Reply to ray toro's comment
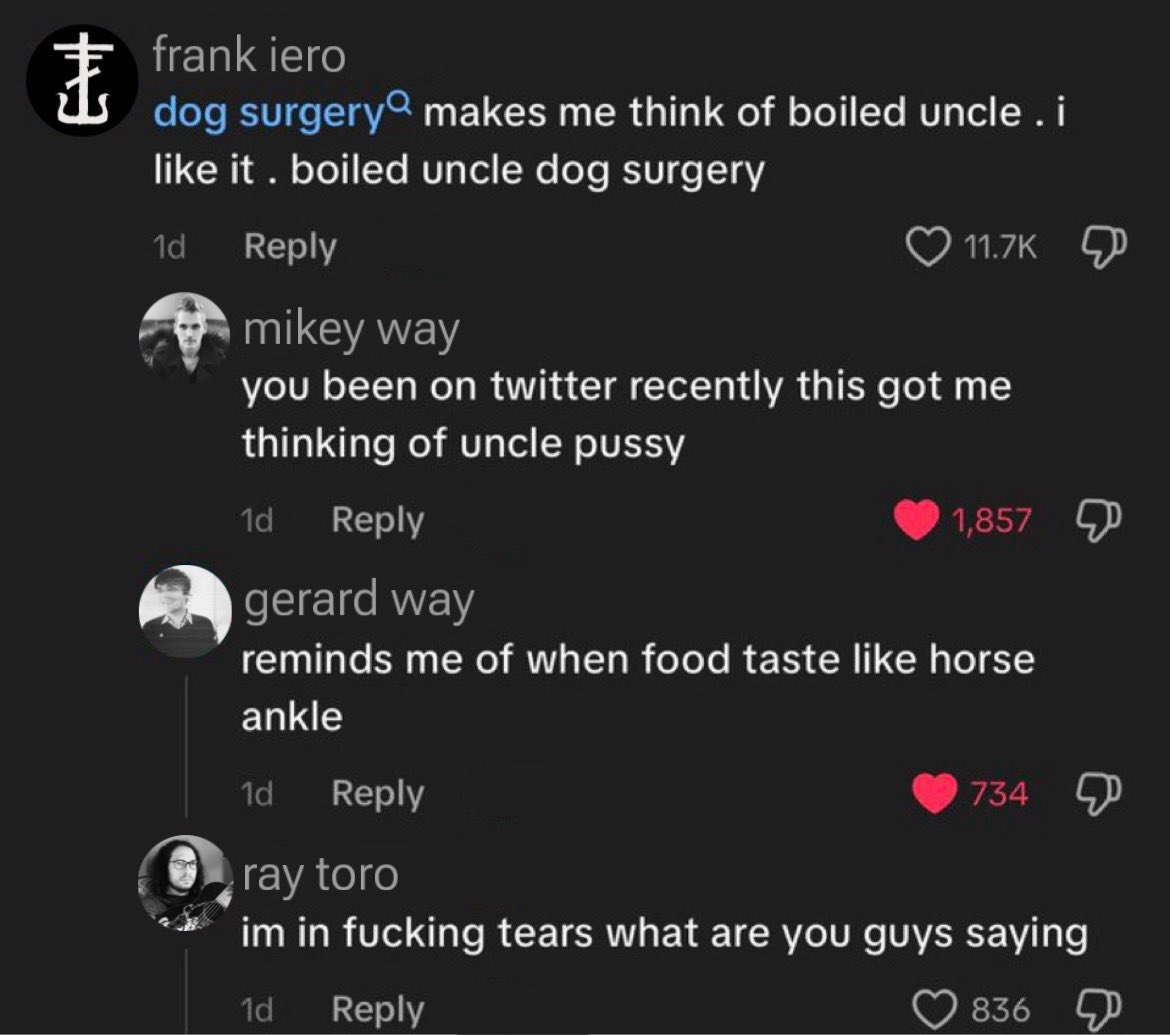 click(x=378, y=1009)
